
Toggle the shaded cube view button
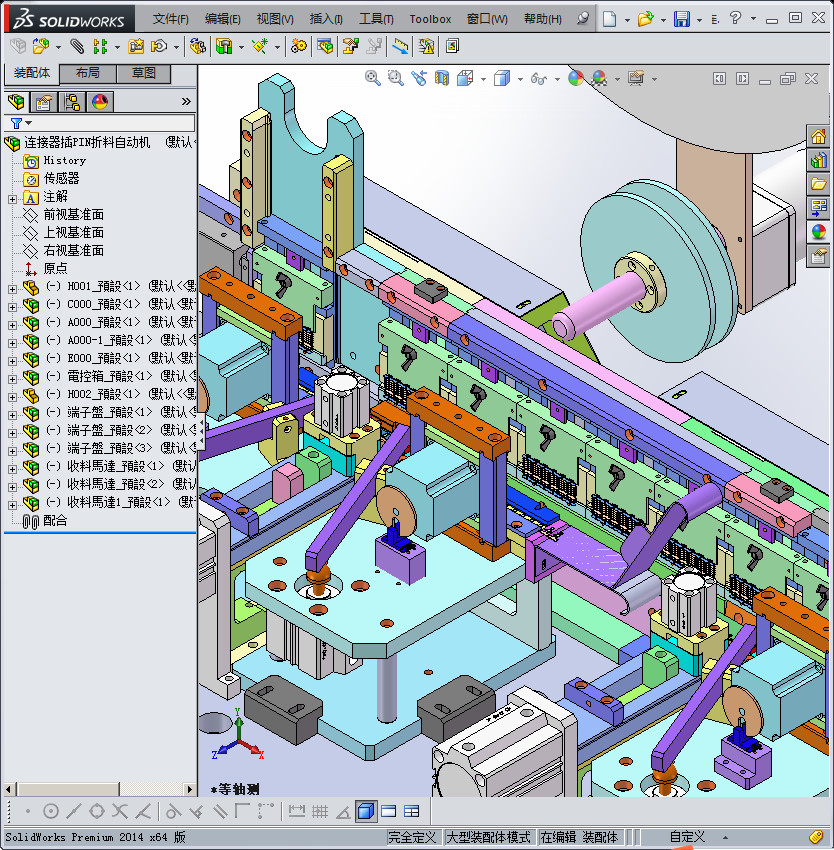pos(367,812)
